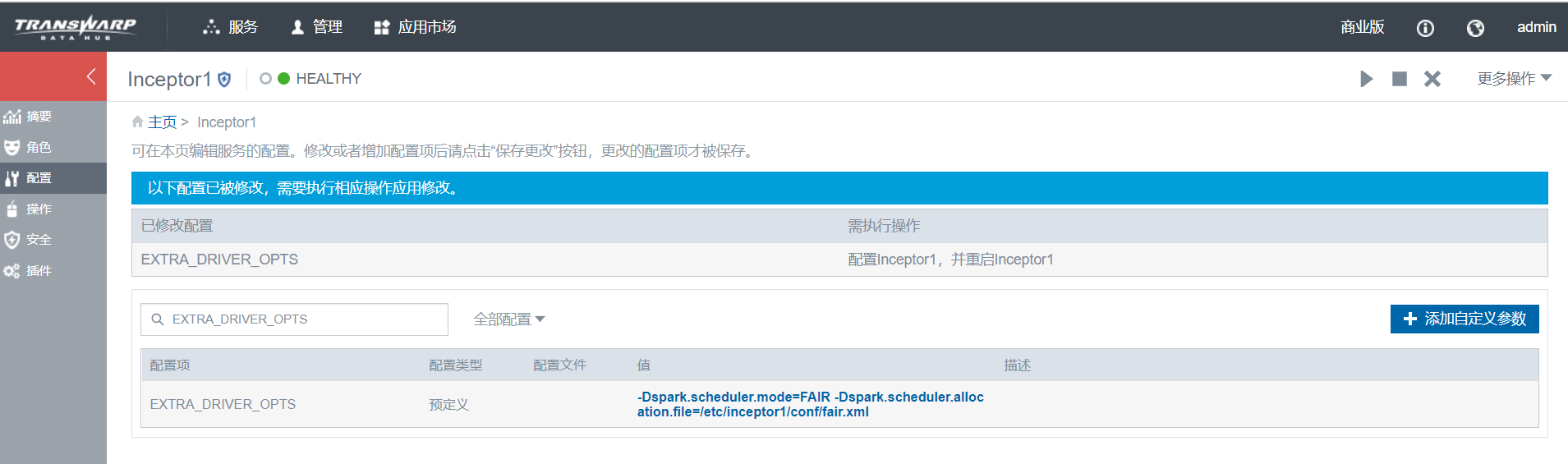Screen dimensions: 1568x464
Task: Open 摘要 summary in sidebar
Action: point(53,117)
